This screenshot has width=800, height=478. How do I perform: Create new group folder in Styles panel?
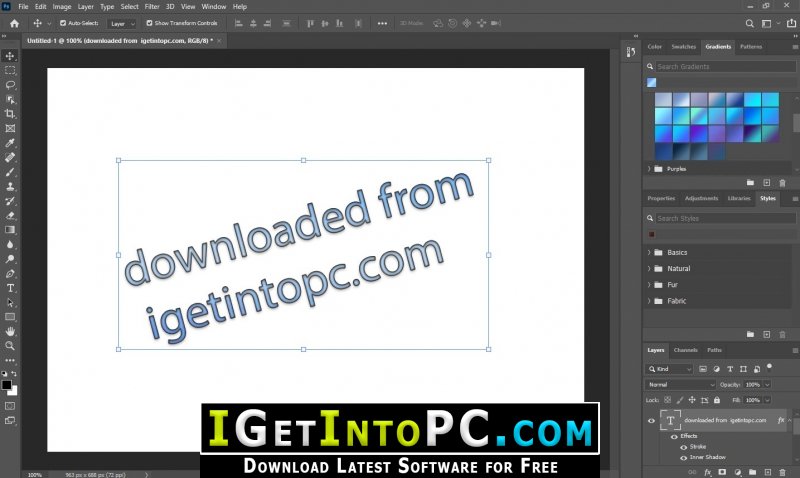[751, 335]
